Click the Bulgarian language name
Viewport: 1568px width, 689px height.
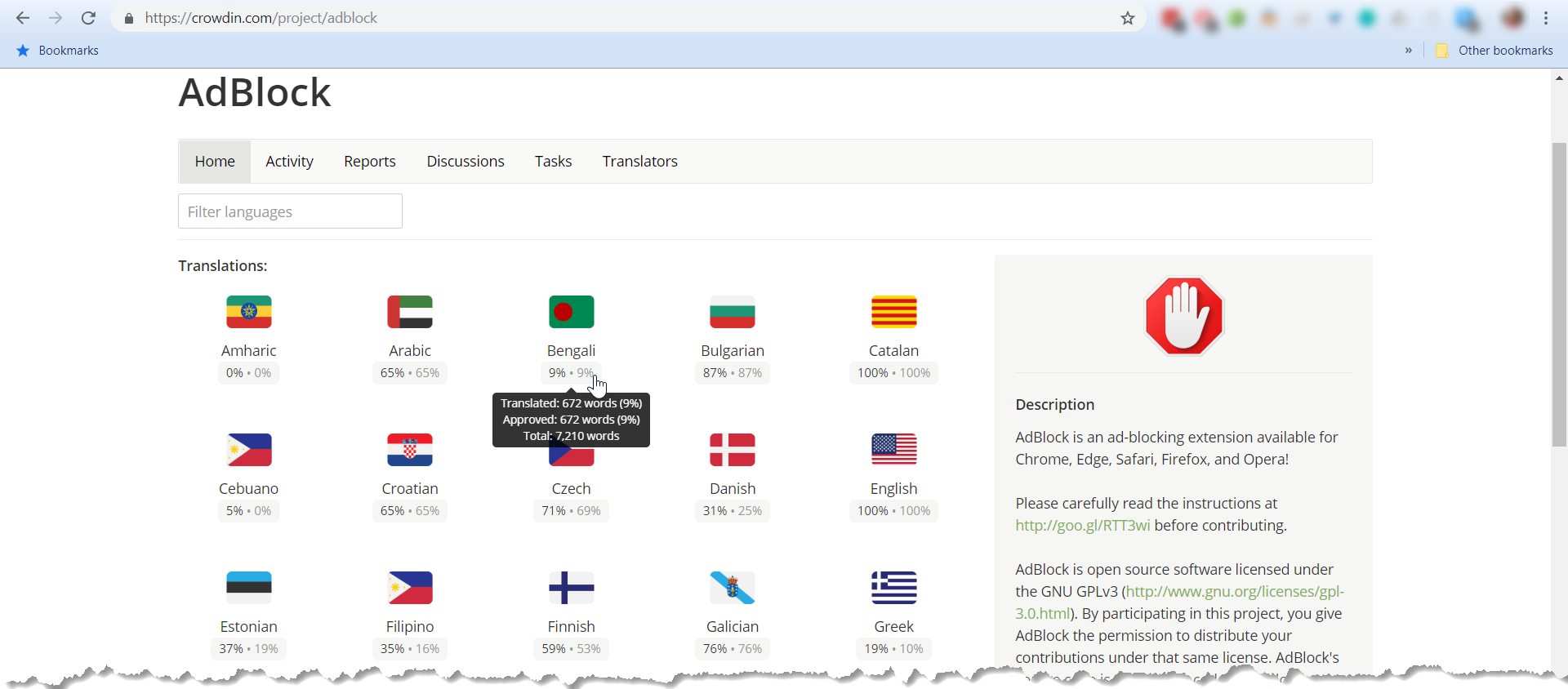(733, 350)
